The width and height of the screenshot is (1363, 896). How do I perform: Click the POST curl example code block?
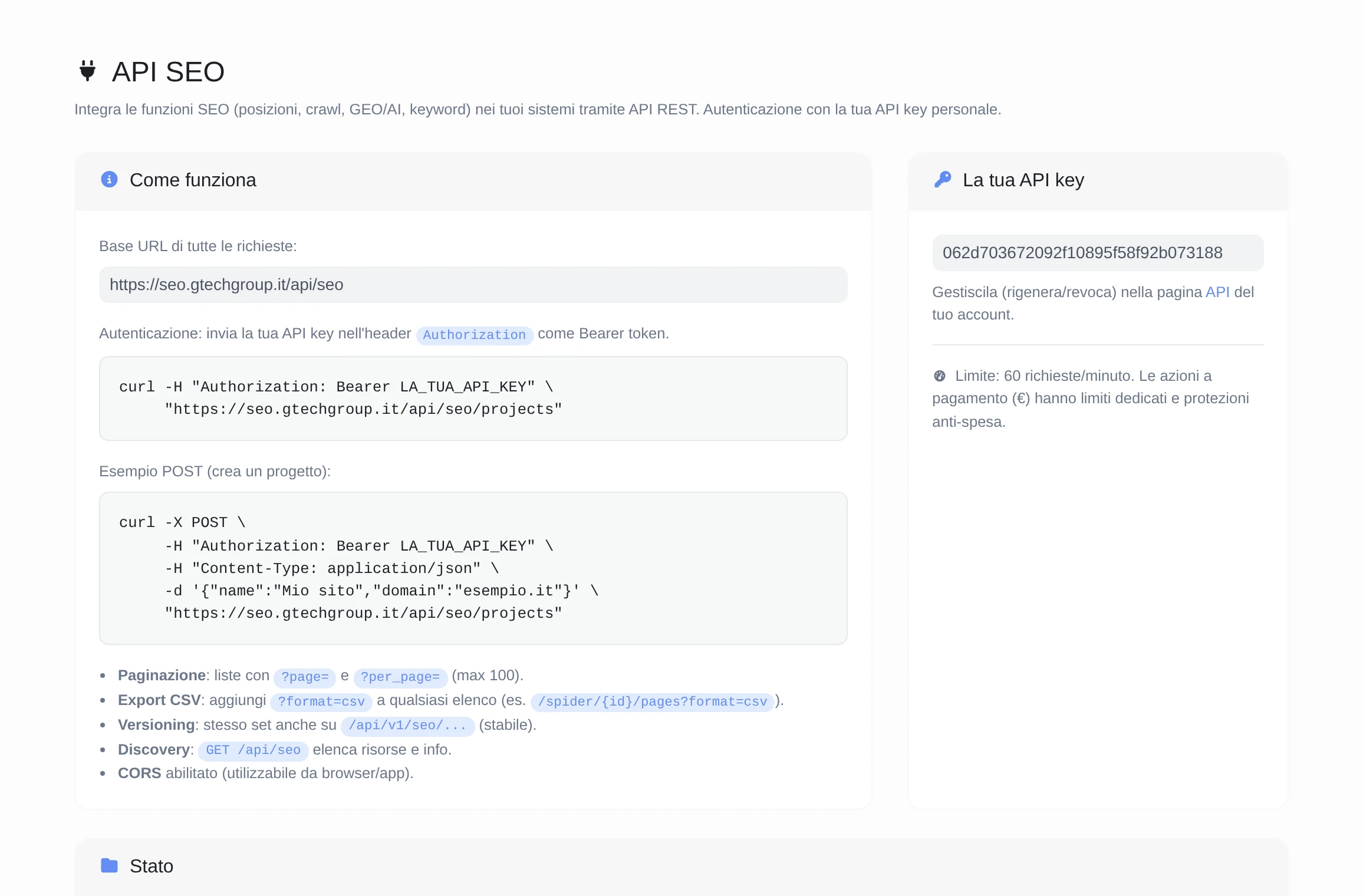point(473,568)
